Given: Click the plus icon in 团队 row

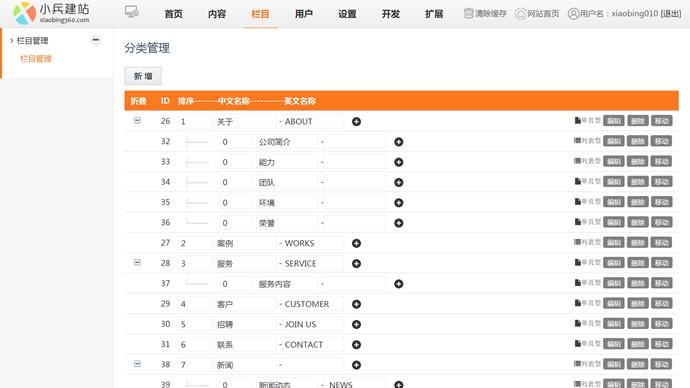Looking at the screenshot, I should (399, 182).
